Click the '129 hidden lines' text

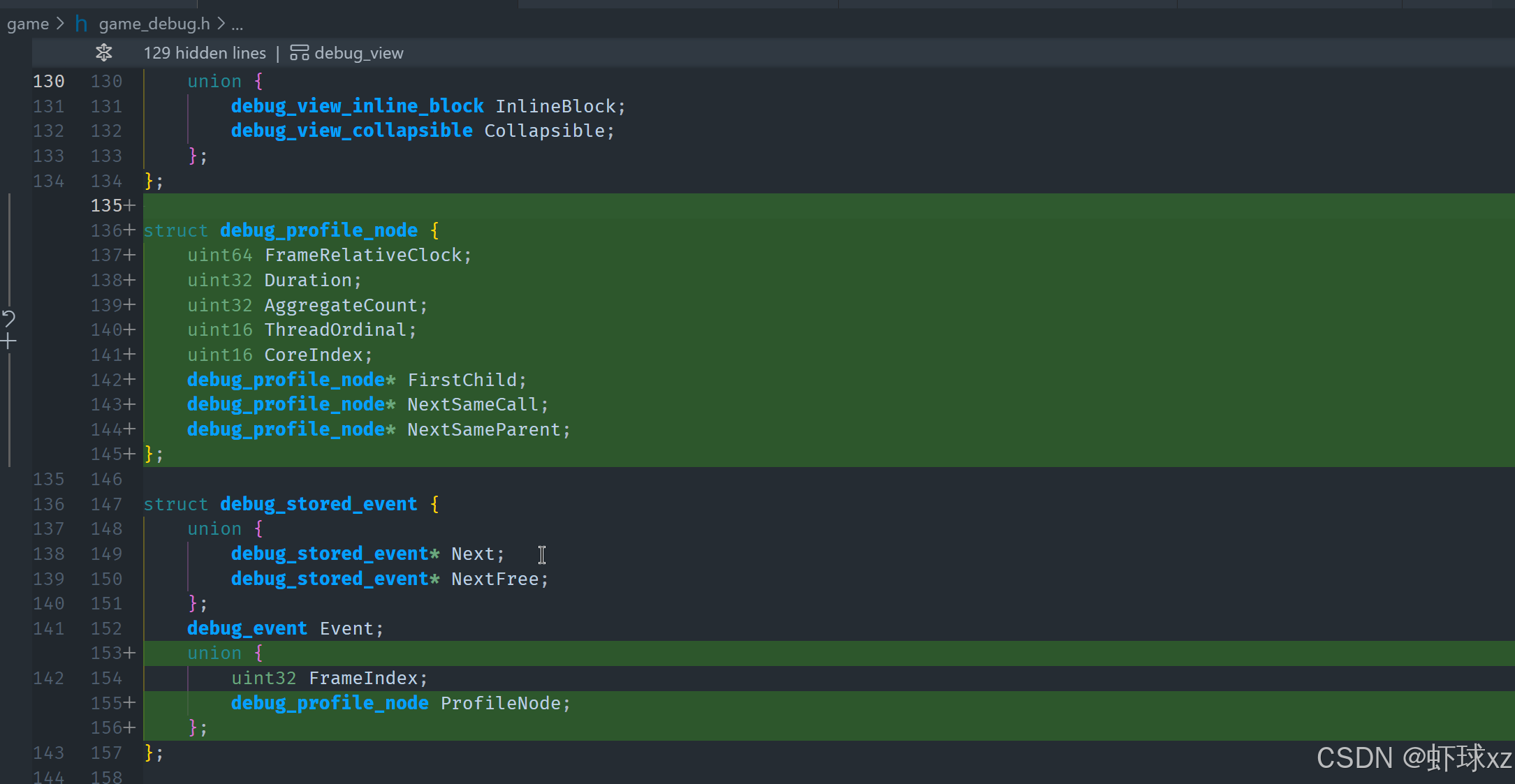205,53
